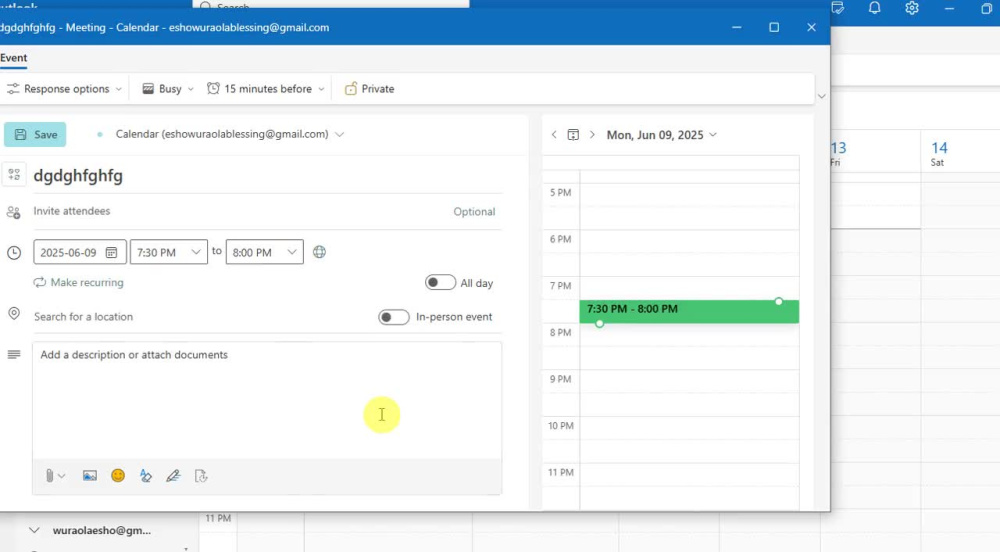Click the event category icon beside title

click(x=14, y=175)
